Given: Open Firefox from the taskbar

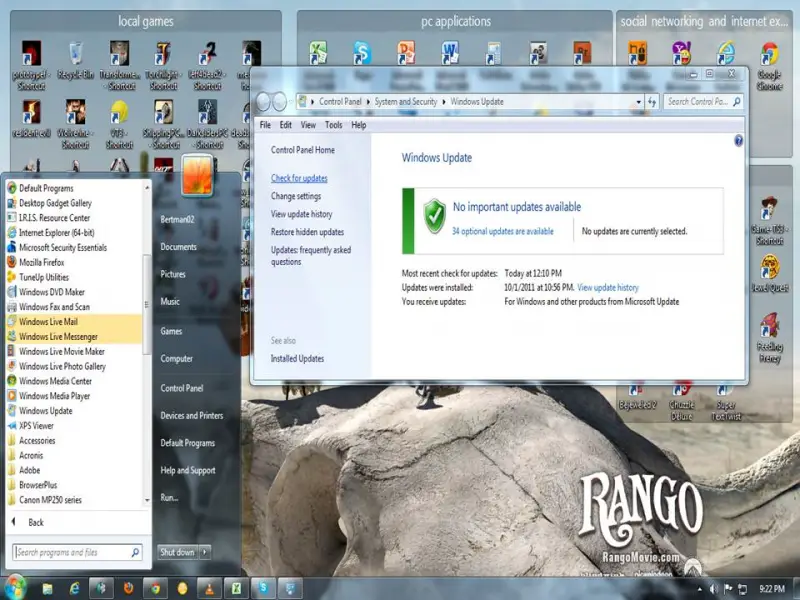Looking at the screenshot, I should pyautogui.click(x=128, y=588).
